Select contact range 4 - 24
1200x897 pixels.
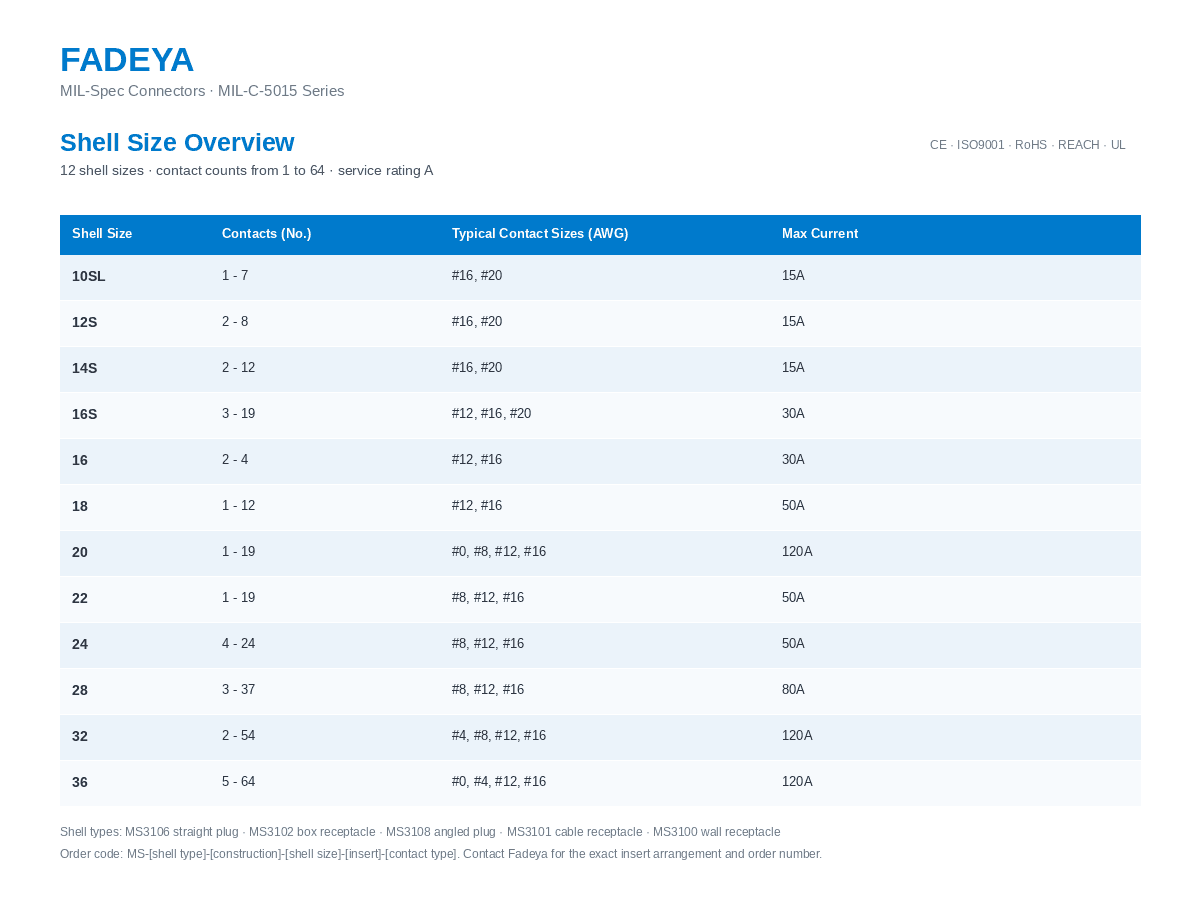(x=239, y=644)
